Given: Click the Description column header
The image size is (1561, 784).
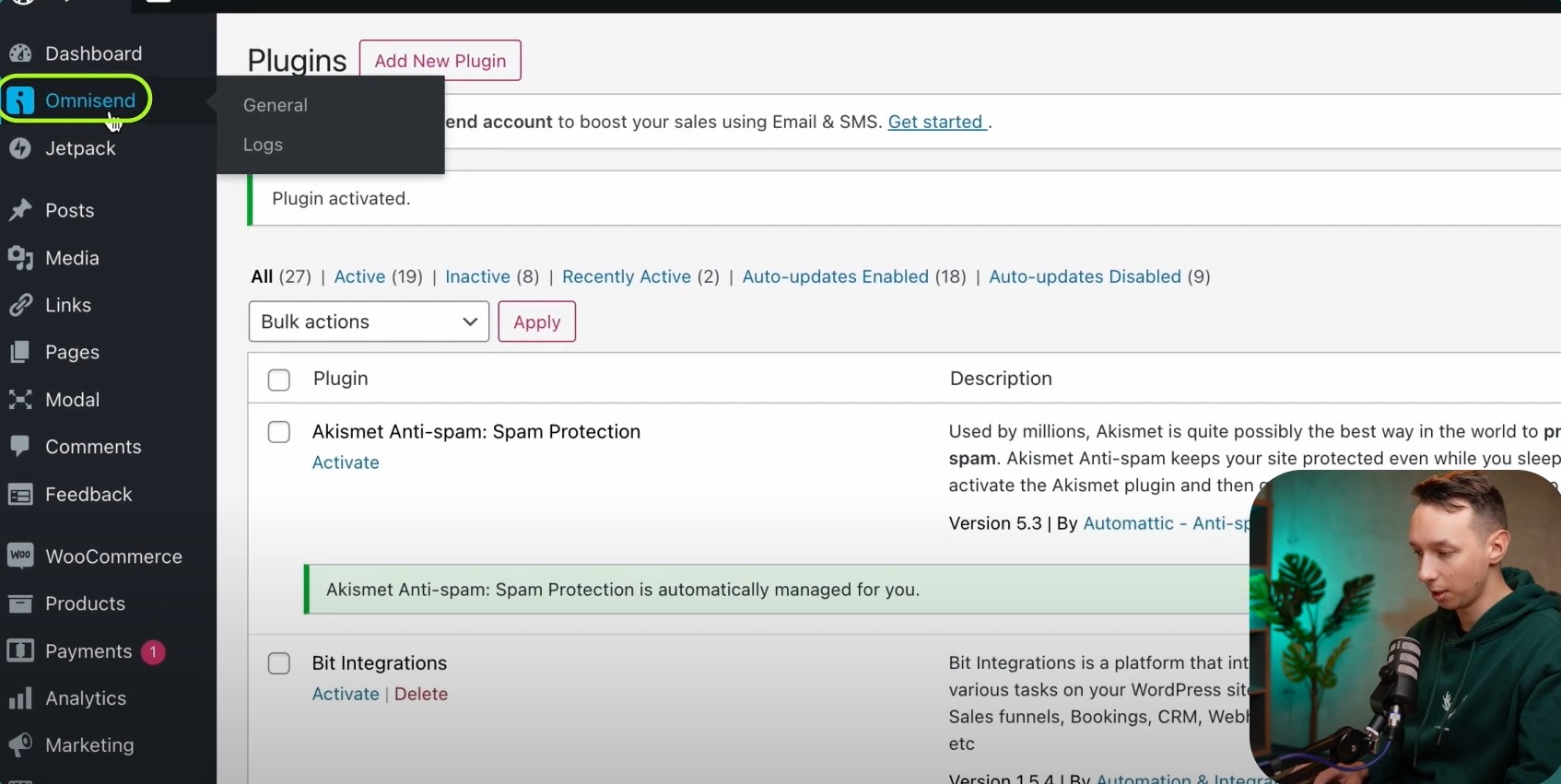Looking at the screenshot, I should click(1001, 379).
